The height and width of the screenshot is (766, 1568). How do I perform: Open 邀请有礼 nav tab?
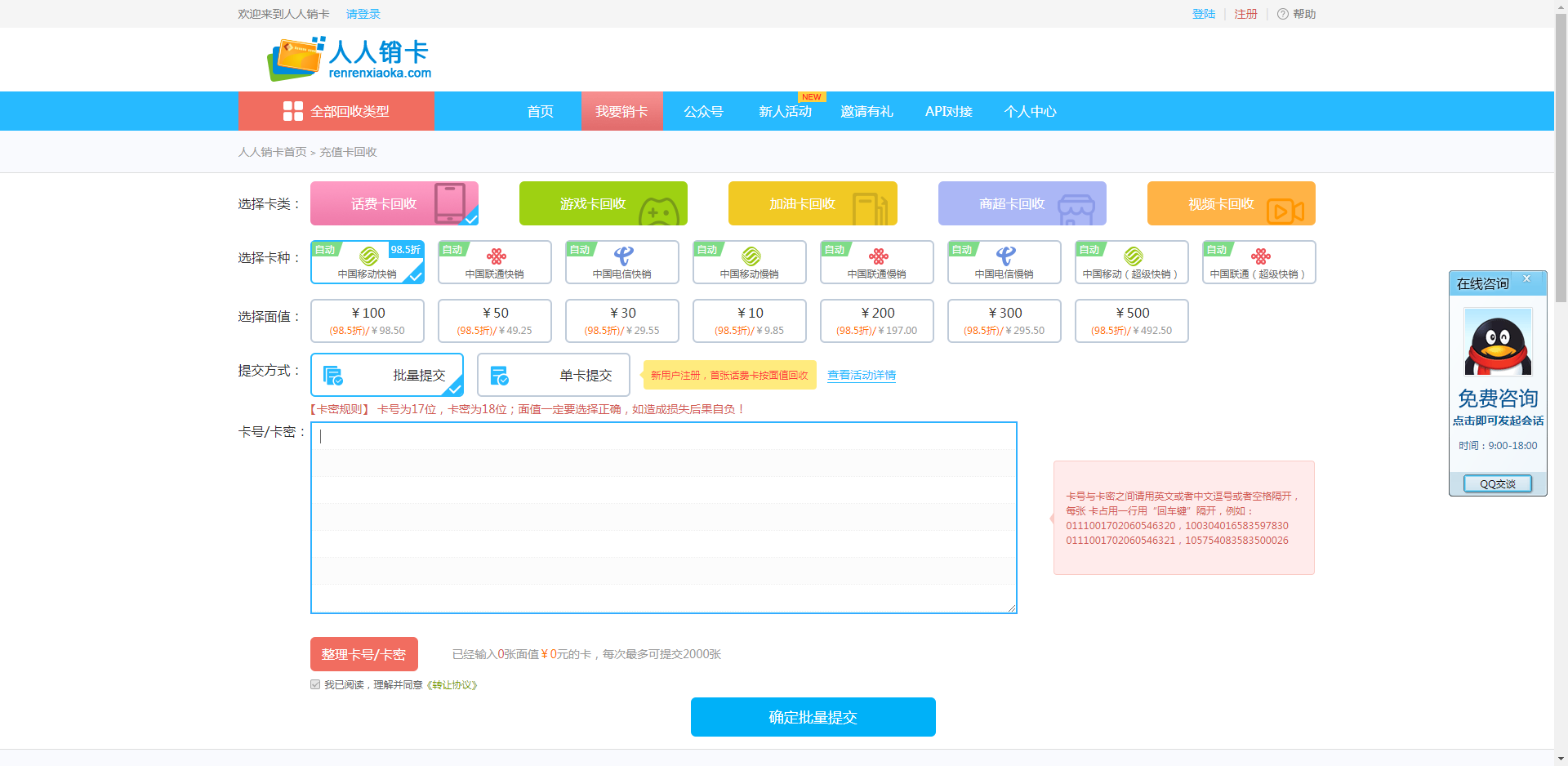point(867,111)
